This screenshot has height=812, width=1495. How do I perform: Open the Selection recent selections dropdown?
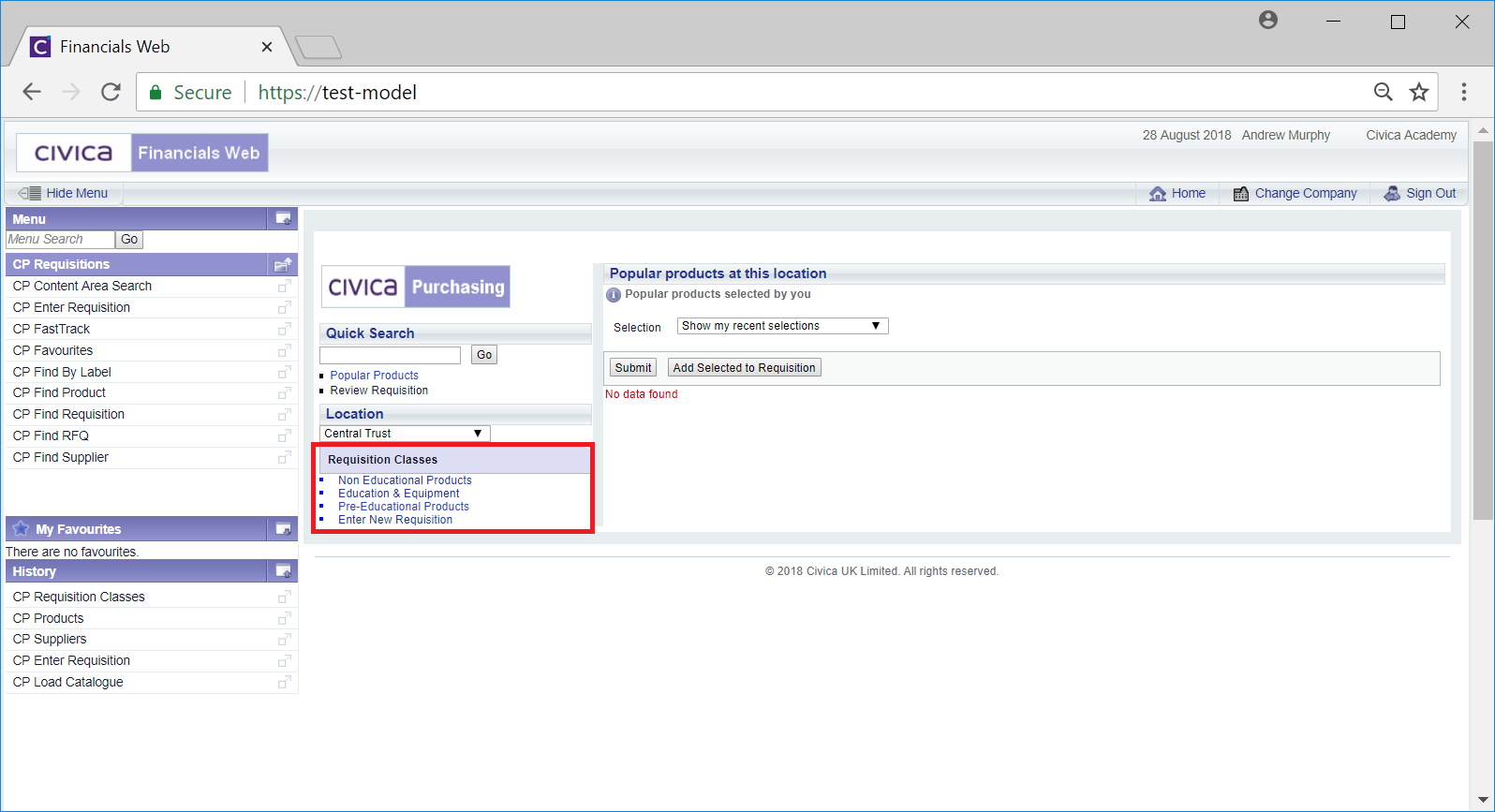(x=782, y=326)
